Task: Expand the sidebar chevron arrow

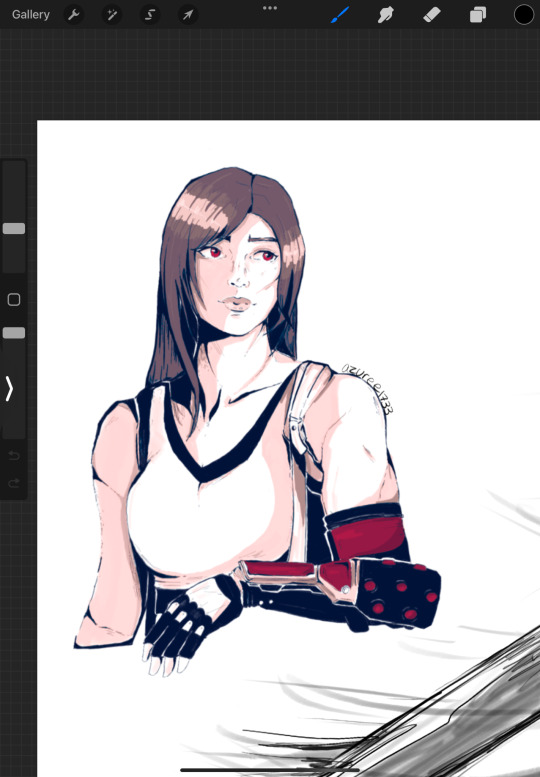Action: point(9,388)
